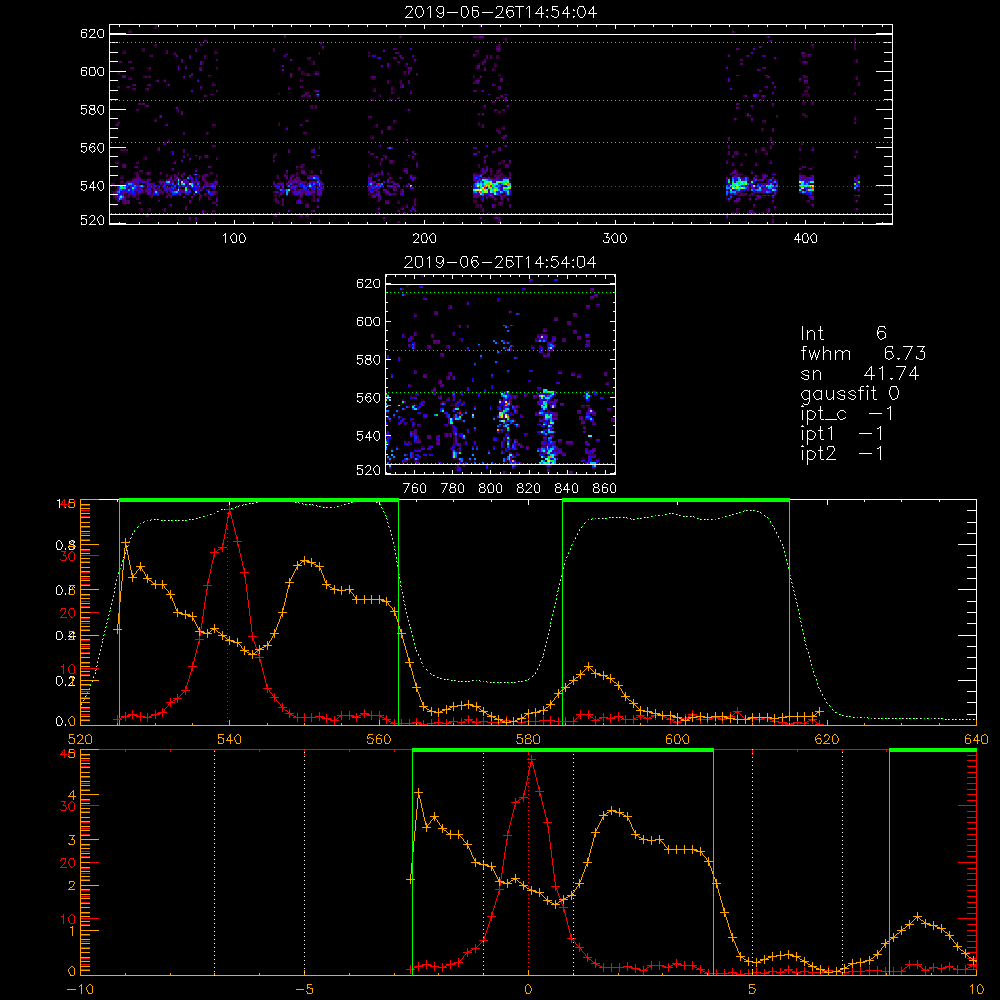Click x-axis label 100 of top spectrogram
The height and width of the screenshot is (1000, 1000).
click(x=234, y=239)
